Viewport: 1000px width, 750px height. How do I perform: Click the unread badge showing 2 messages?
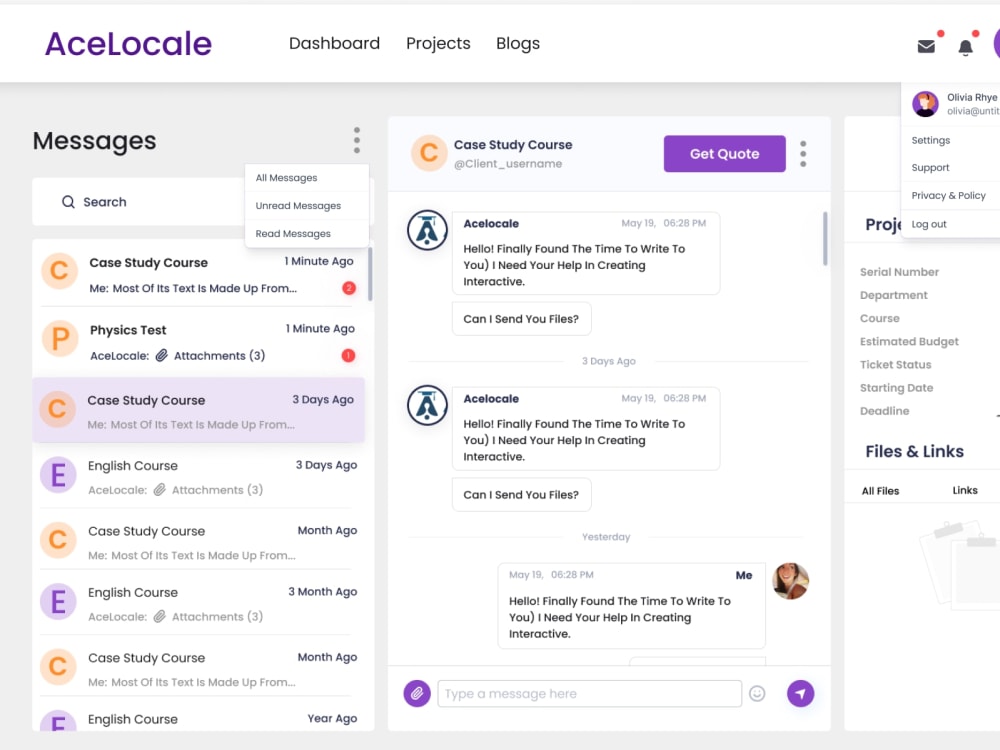pos(349,288)
